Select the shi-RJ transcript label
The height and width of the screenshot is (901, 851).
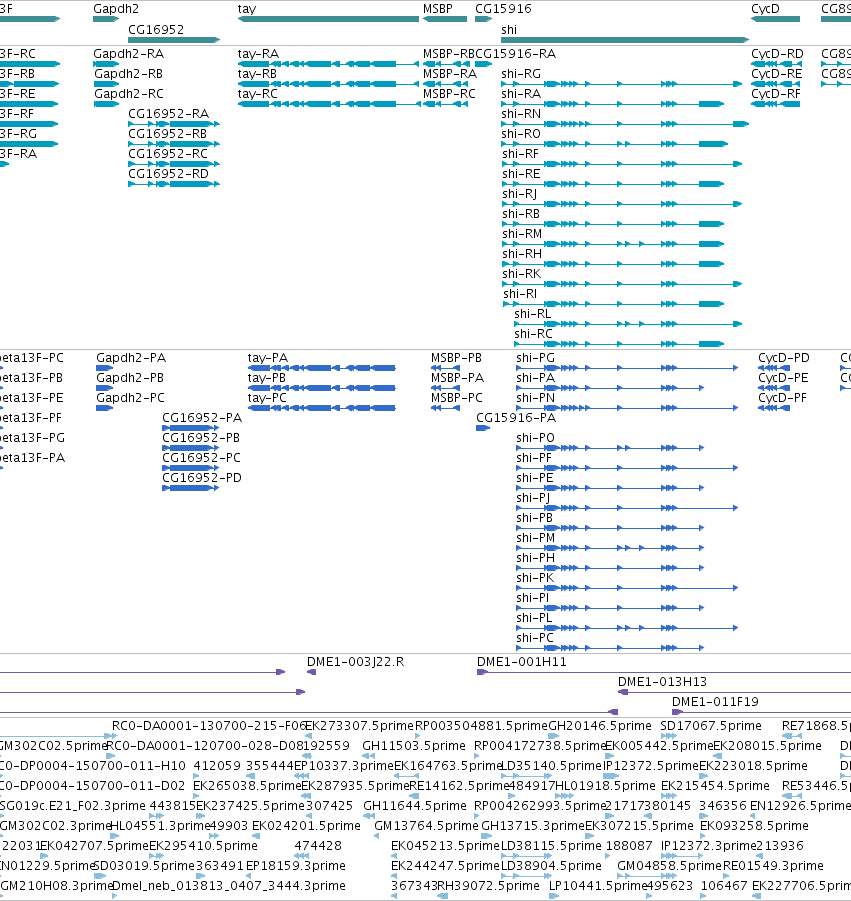(x=519, y=194)
